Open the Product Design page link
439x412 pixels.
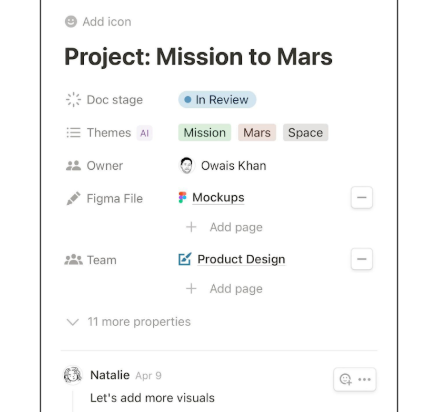pos(241,259)
